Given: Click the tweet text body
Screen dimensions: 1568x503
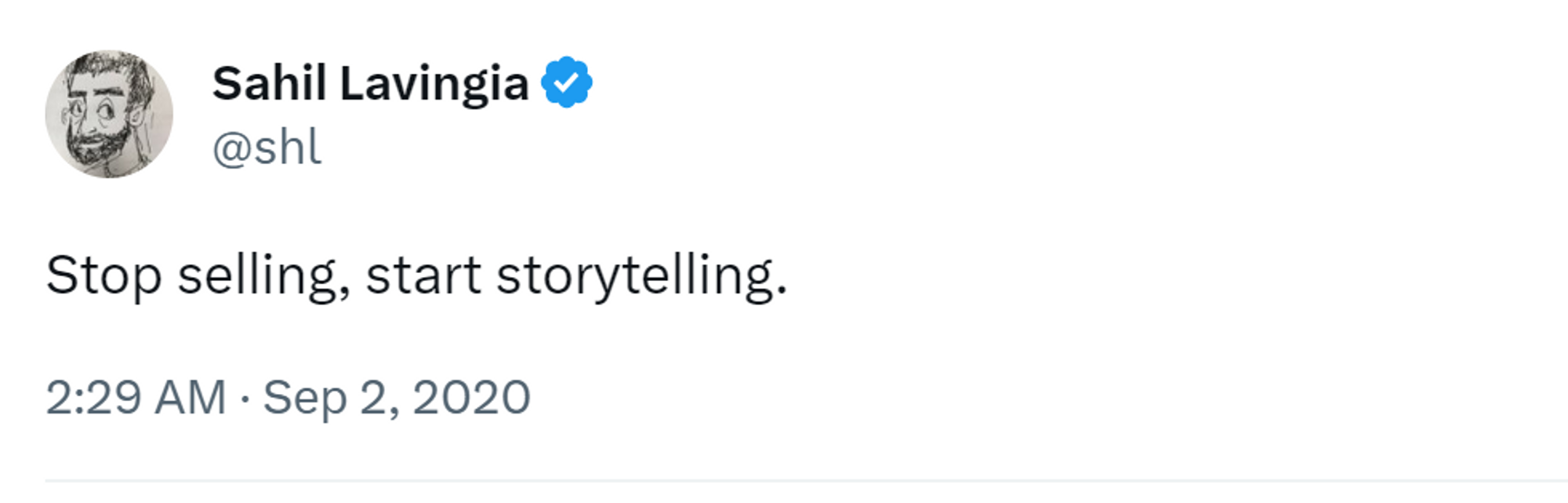Looking at the screenshot, I should 416,276.
